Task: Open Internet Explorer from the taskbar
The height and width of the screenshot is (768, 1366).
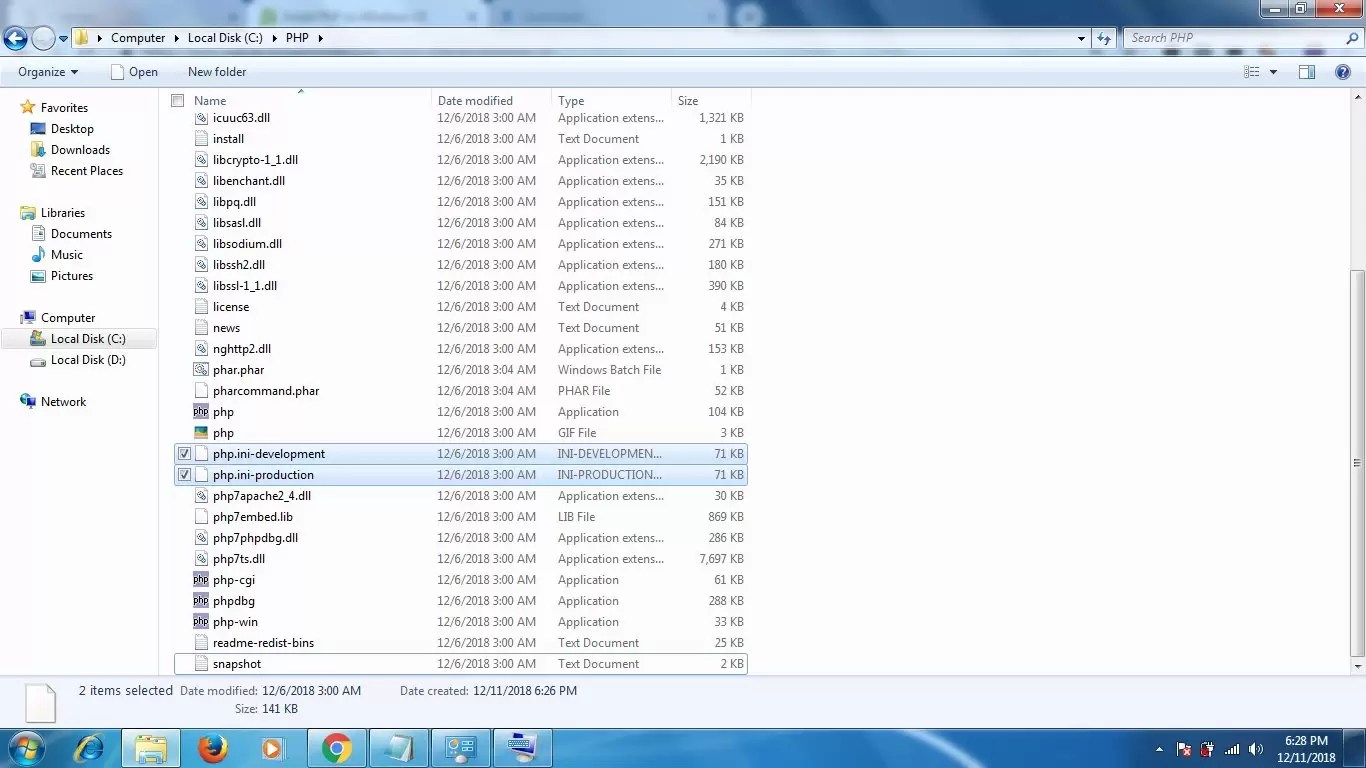Action: 90,748
